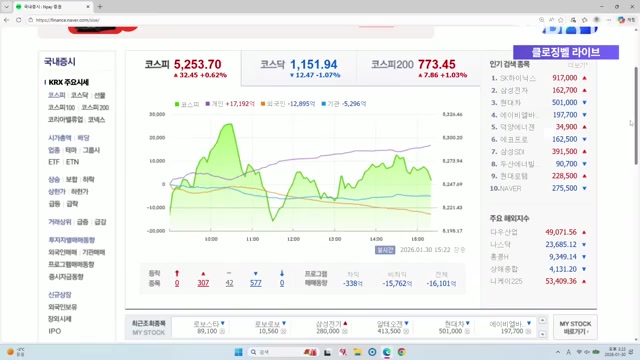The height and width of the screenshot is (360, 640).
Task: Open the File Explorer folder icon on the taskbar
Action: (357, 352)
